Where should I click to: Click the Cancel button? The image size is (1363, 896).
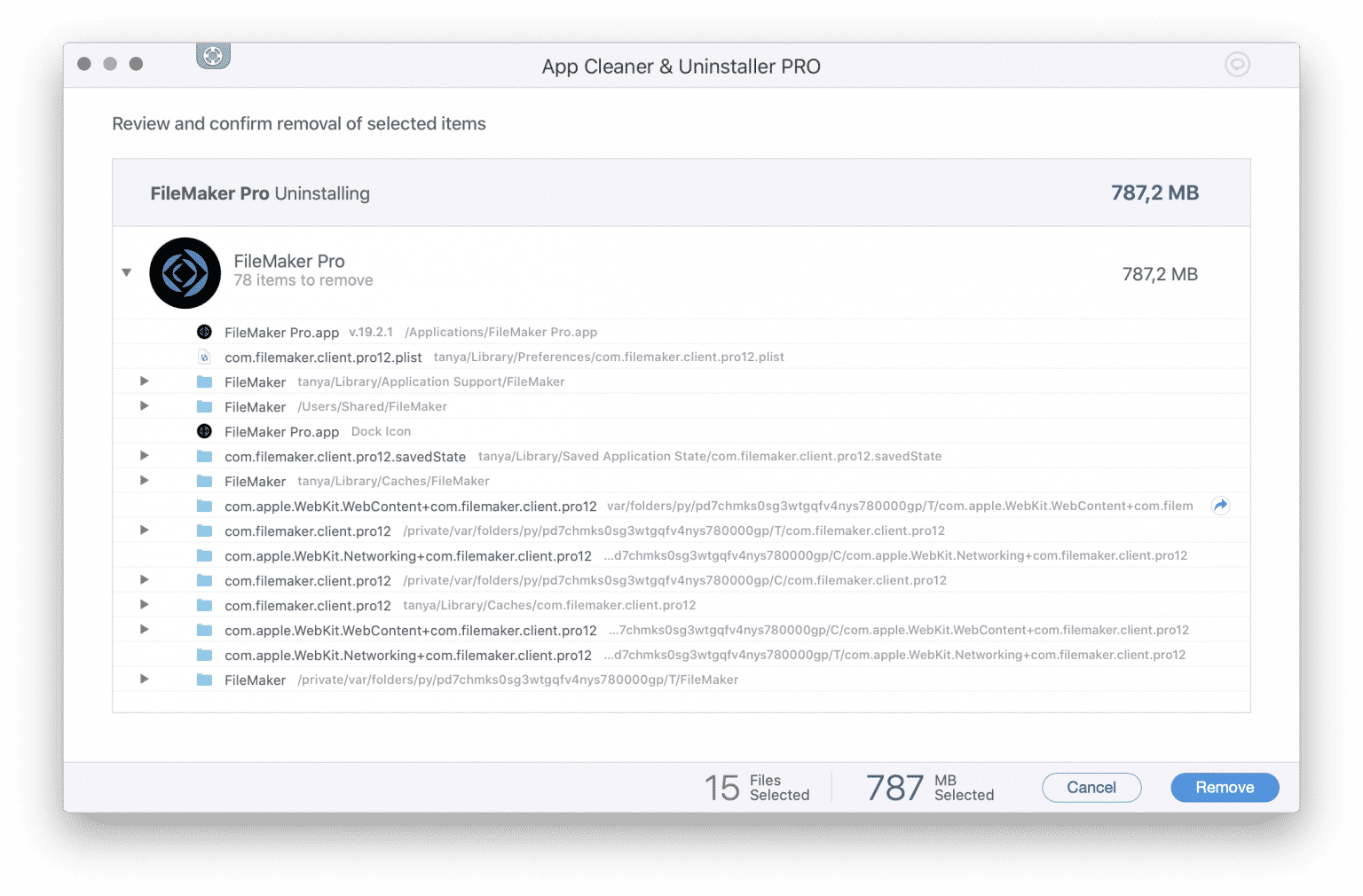tap(1091, 788)
